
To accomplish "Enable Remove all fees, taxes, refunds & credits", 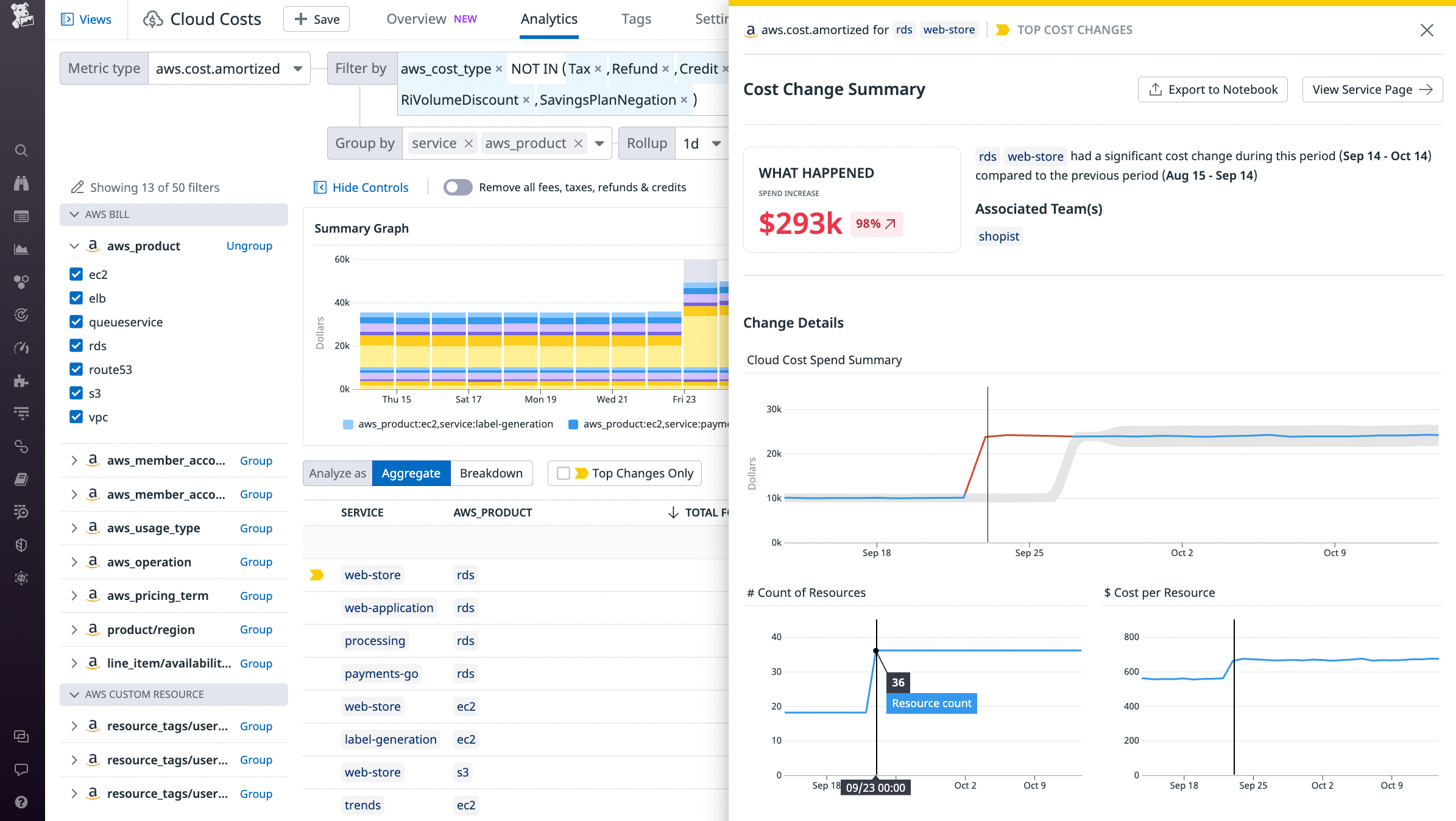I will coord(458,187).
